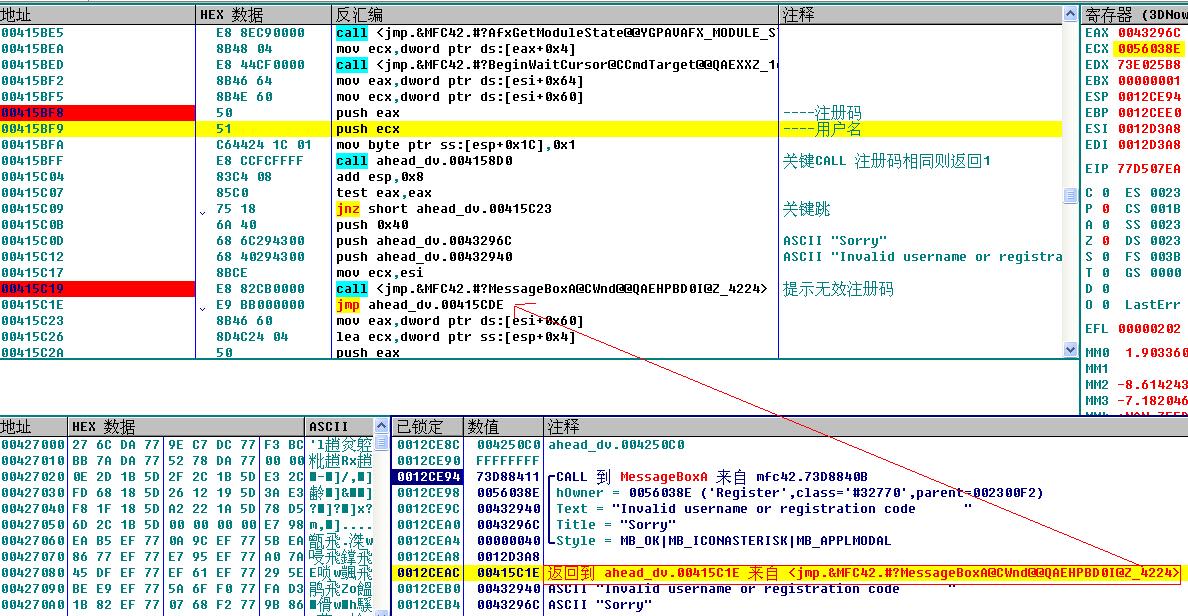The height and width of the screenshot is (616, 1188).
Task: Click disassembly pane scroll-up arrow
Action: pyautogui.click(x=1070, y=15)
